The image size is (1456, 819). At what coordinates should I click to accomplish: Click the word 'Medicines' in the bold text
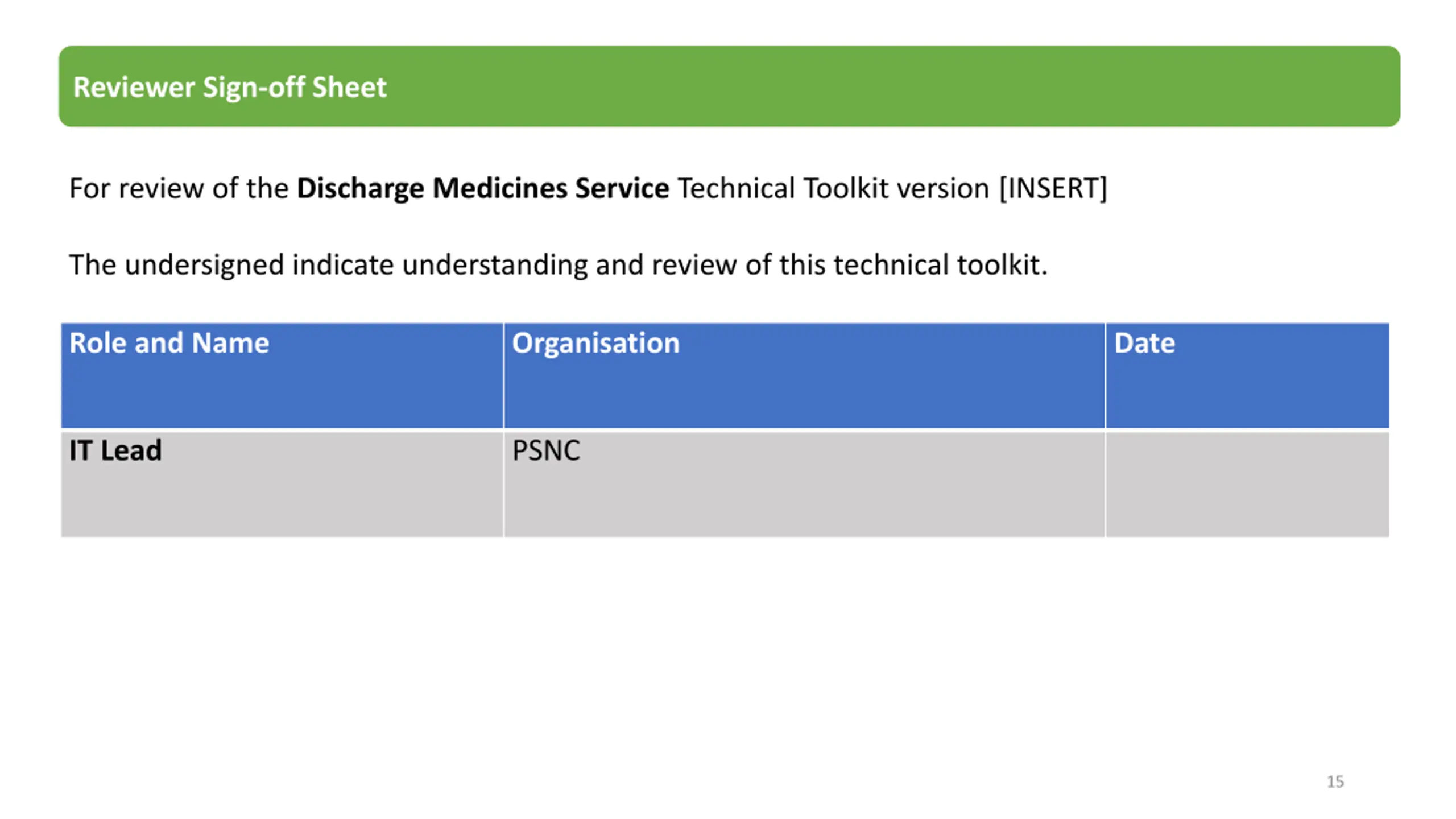pos(499,188)
